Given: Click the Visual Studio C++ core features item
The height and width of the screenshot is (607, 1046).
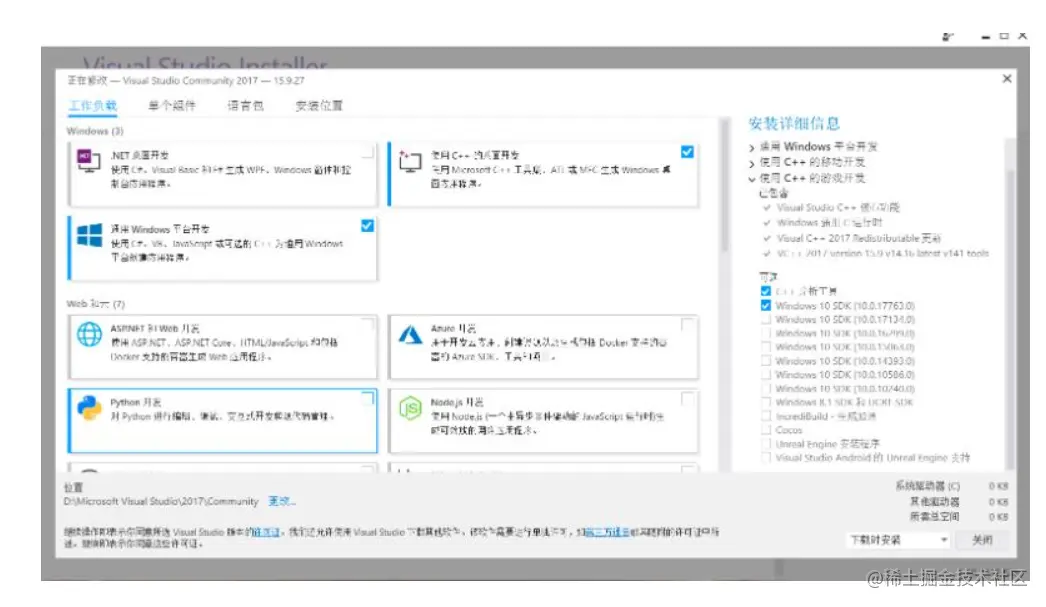Looking at the screenshot, I should click(838, 207).
